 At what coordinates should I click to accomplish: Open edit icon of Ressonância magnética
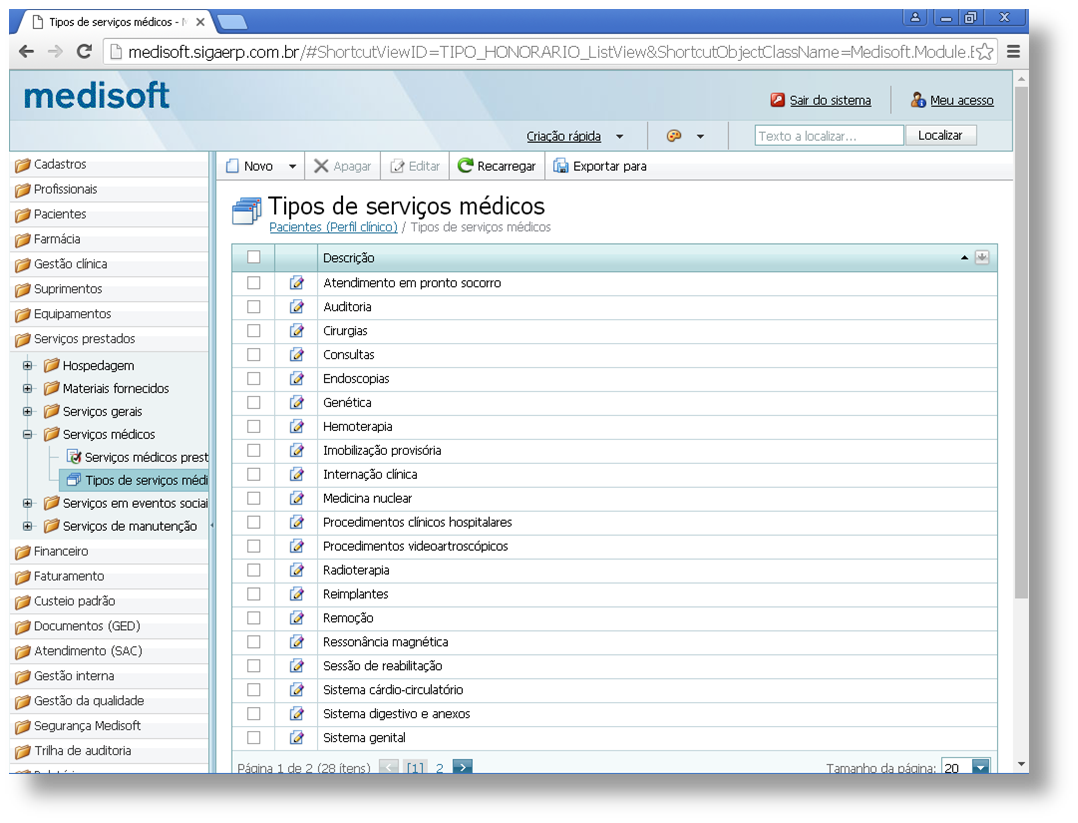click(x=296, y=641)
